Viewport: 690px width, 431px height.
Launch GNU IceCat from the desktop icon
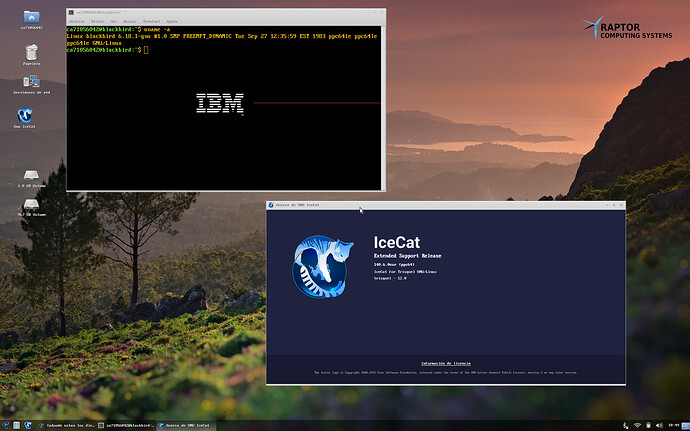[25, 116]
